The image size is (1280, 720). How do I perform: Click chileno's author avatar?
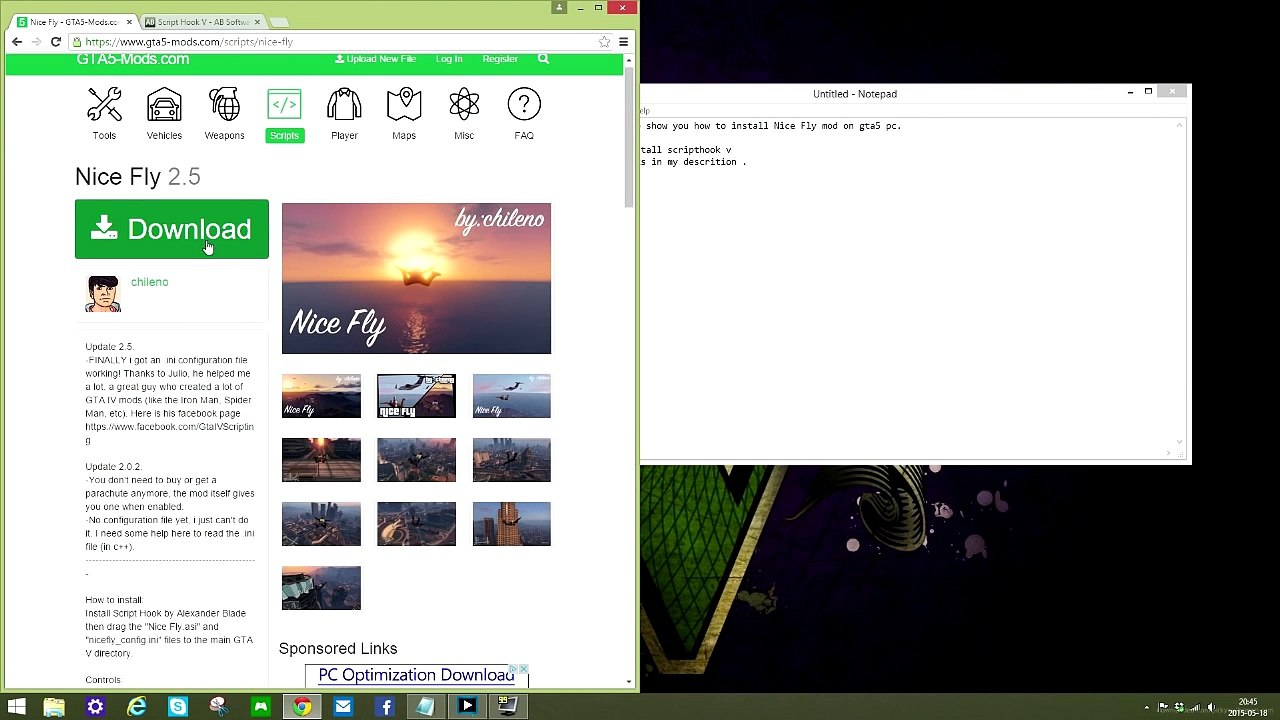pyautogui.click(x=103, y=294)
